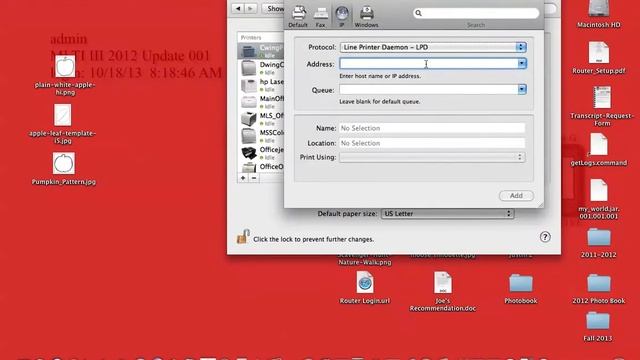The width and height of the screenshot is (640, 360).
Task: Select the Photobook folder
Action: (x=521, y=283)
